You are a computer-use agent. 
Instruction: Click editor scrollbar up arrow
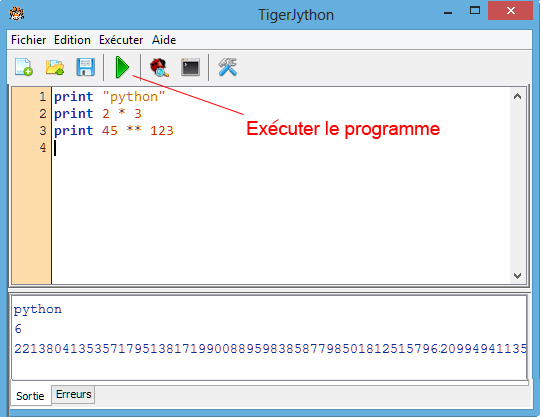(517, 96)
